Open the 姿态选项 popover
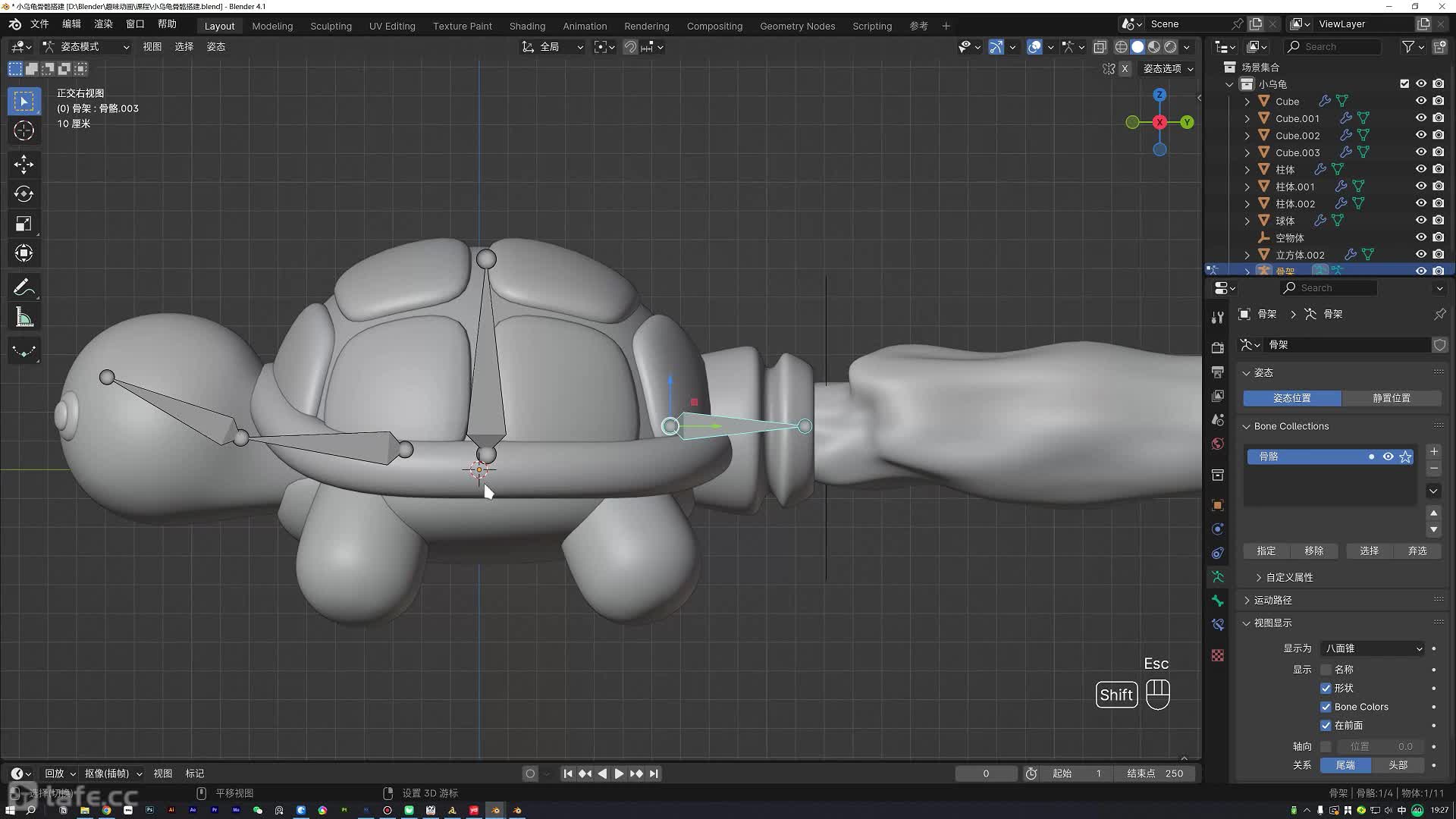The height and width of the screenshot is (819, 1456). click(x=1168, y=68)
